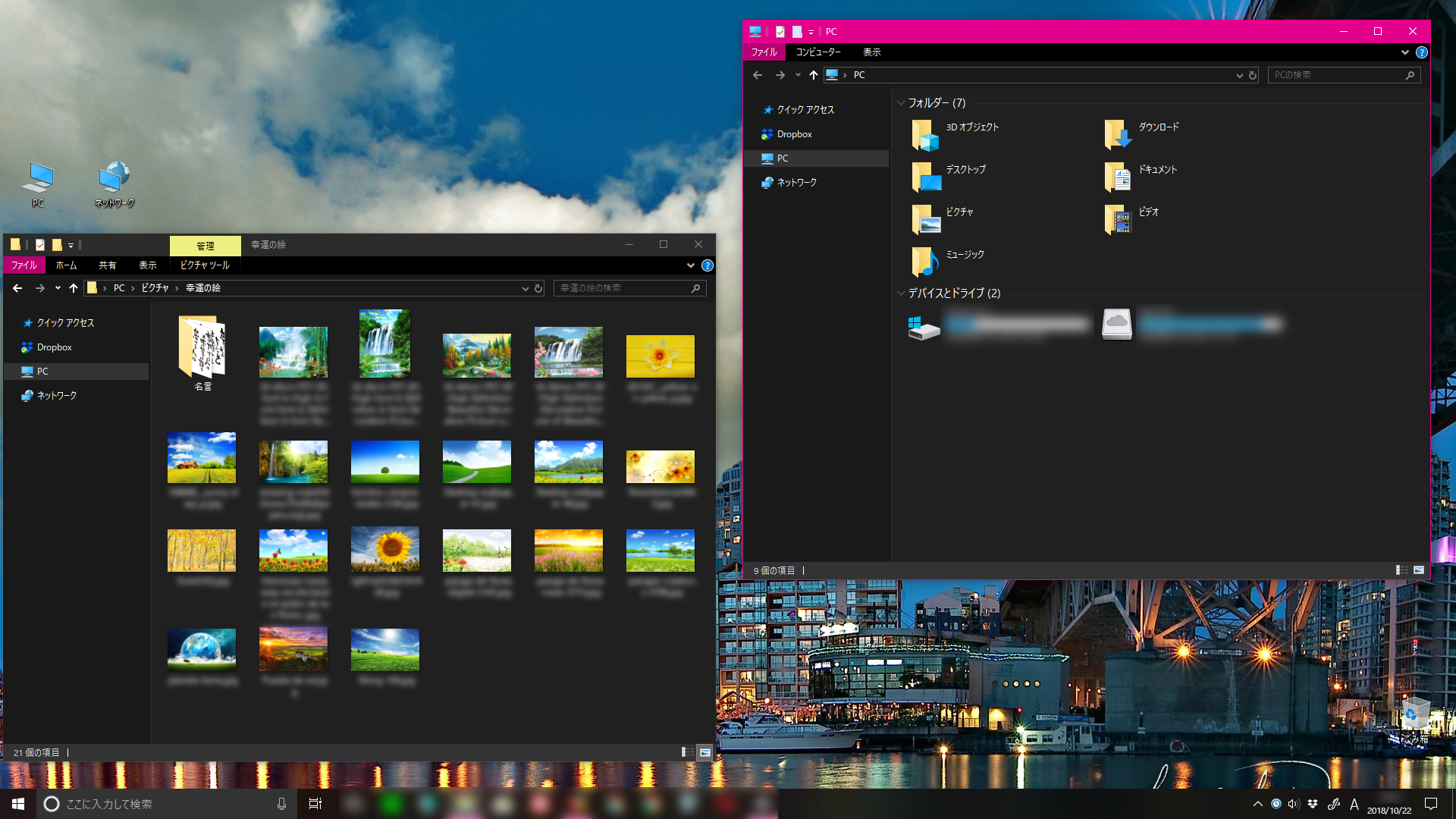The image size is (1456, 819).
Task: Open the コンピューター ribbon tab
Action: click(818, 52)
